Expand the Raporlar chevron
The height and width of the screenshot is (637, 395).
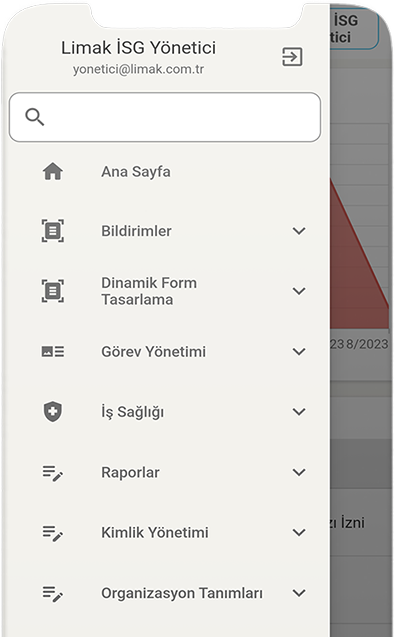point(299,472)
